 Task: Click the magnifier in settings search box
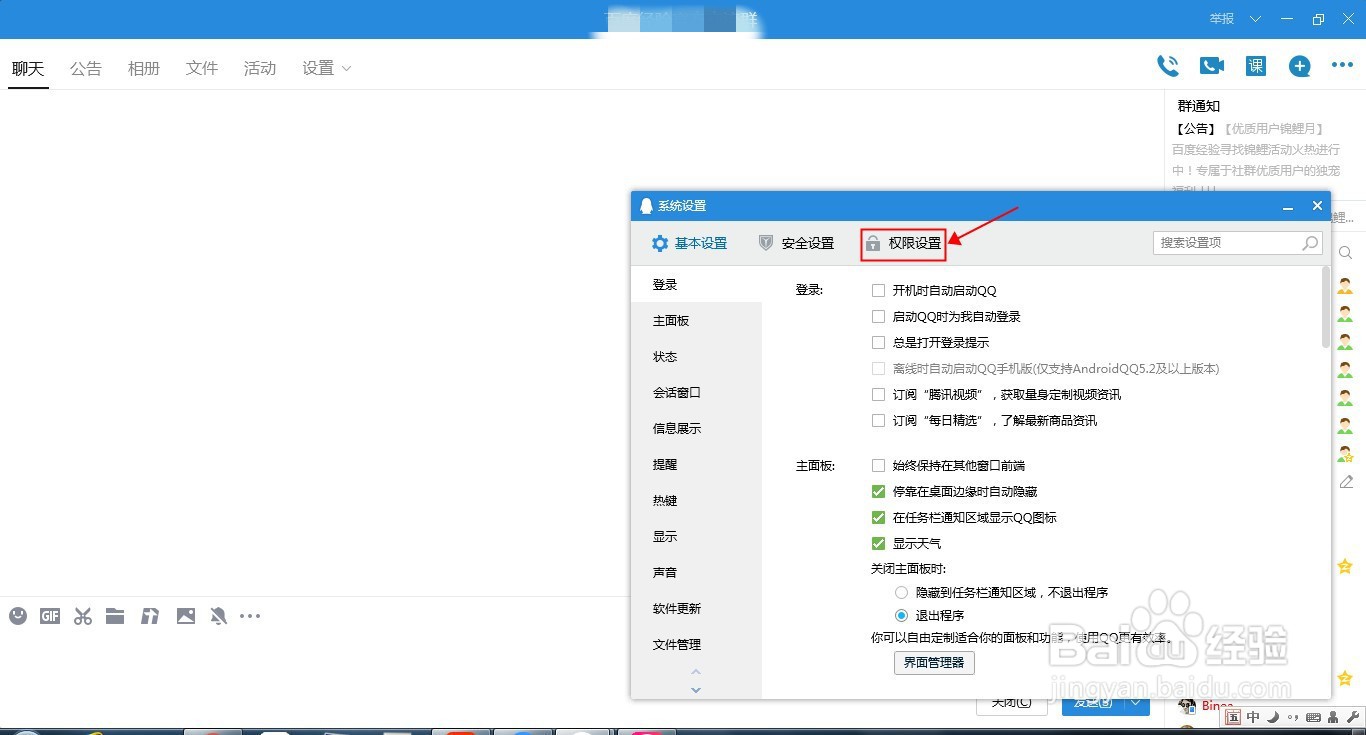[1310, 243]
